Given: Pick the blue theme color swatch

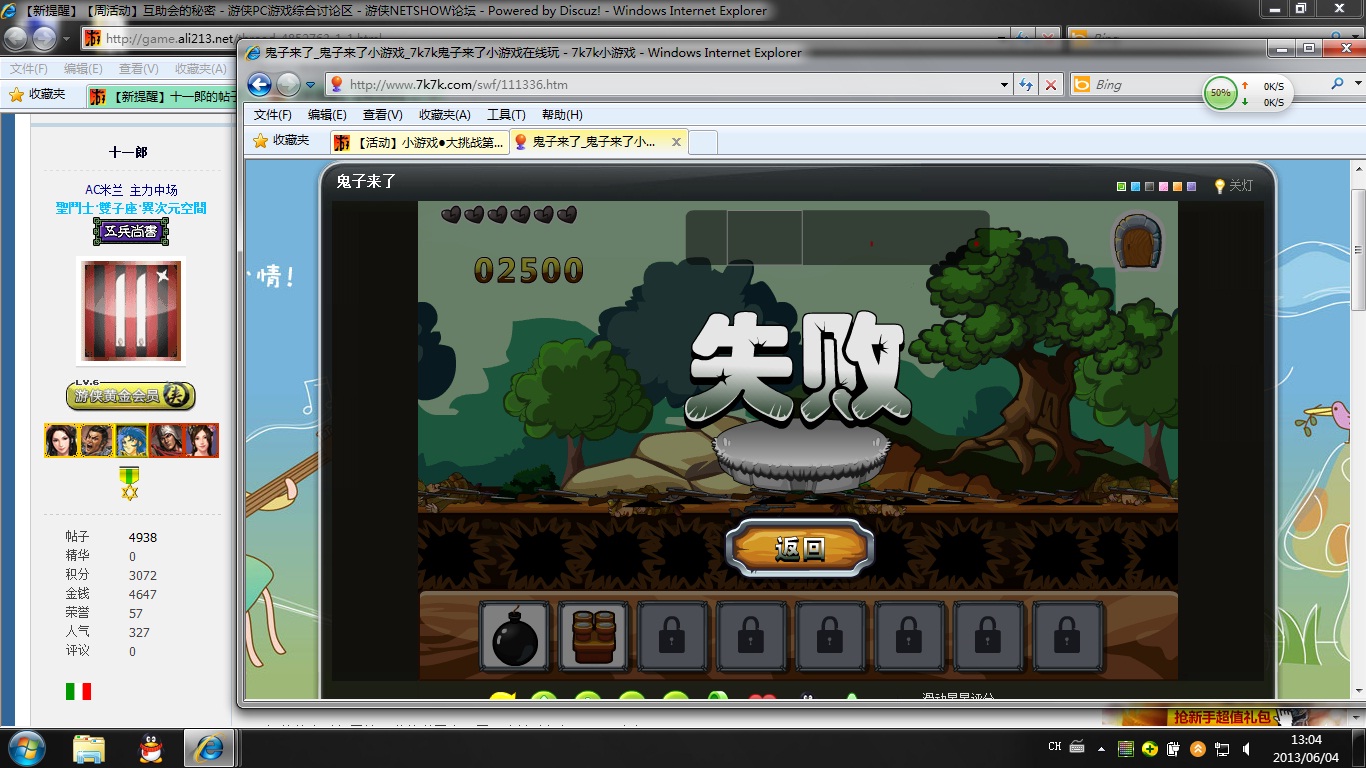Looking at the screenshot, I should tap(1135, 187).
